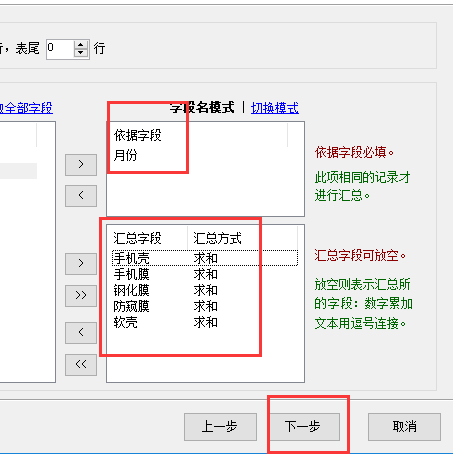Viewport: 453px width, 454px height.
Task: Click 求和 method of 软壳 row
Action: point(206,322)
